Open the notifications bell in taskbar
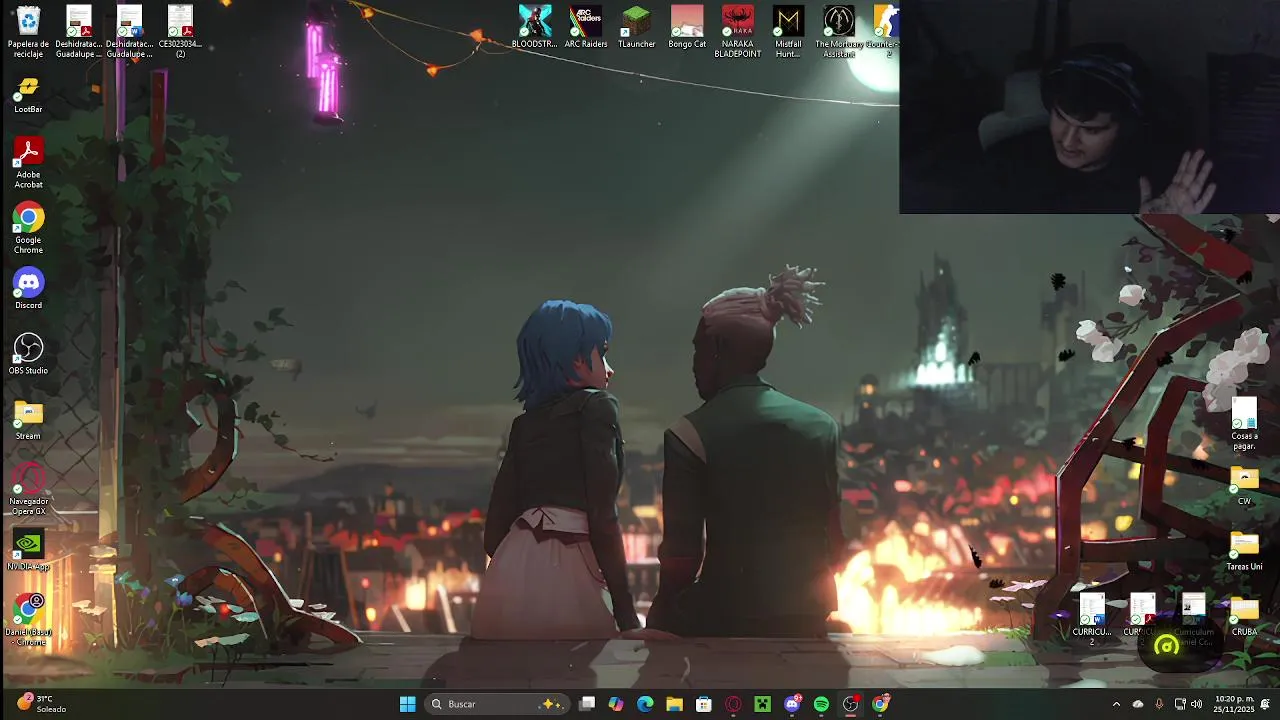 click(x=1265, y=704)
